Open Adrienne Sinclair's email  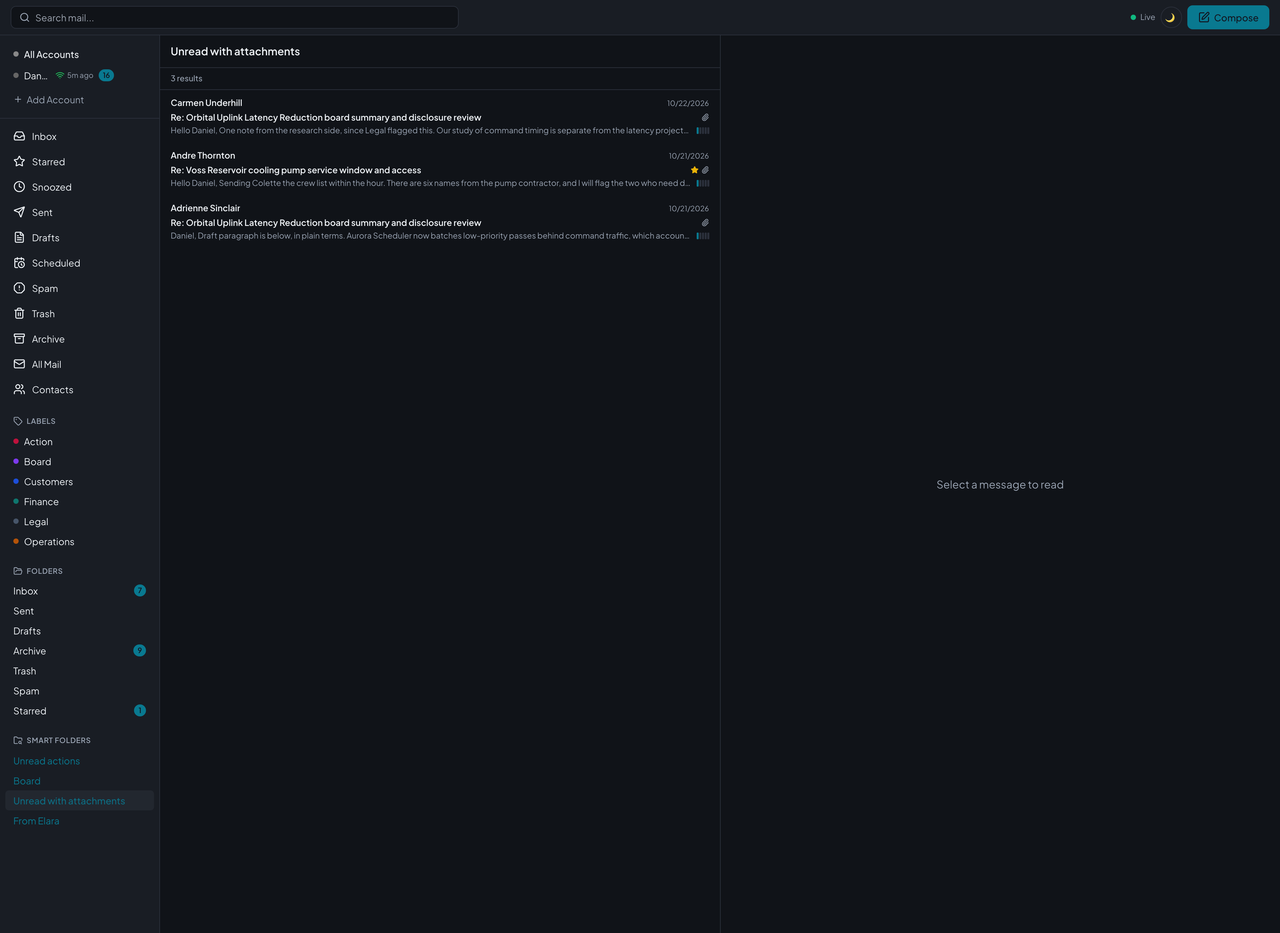pos(440,223)
